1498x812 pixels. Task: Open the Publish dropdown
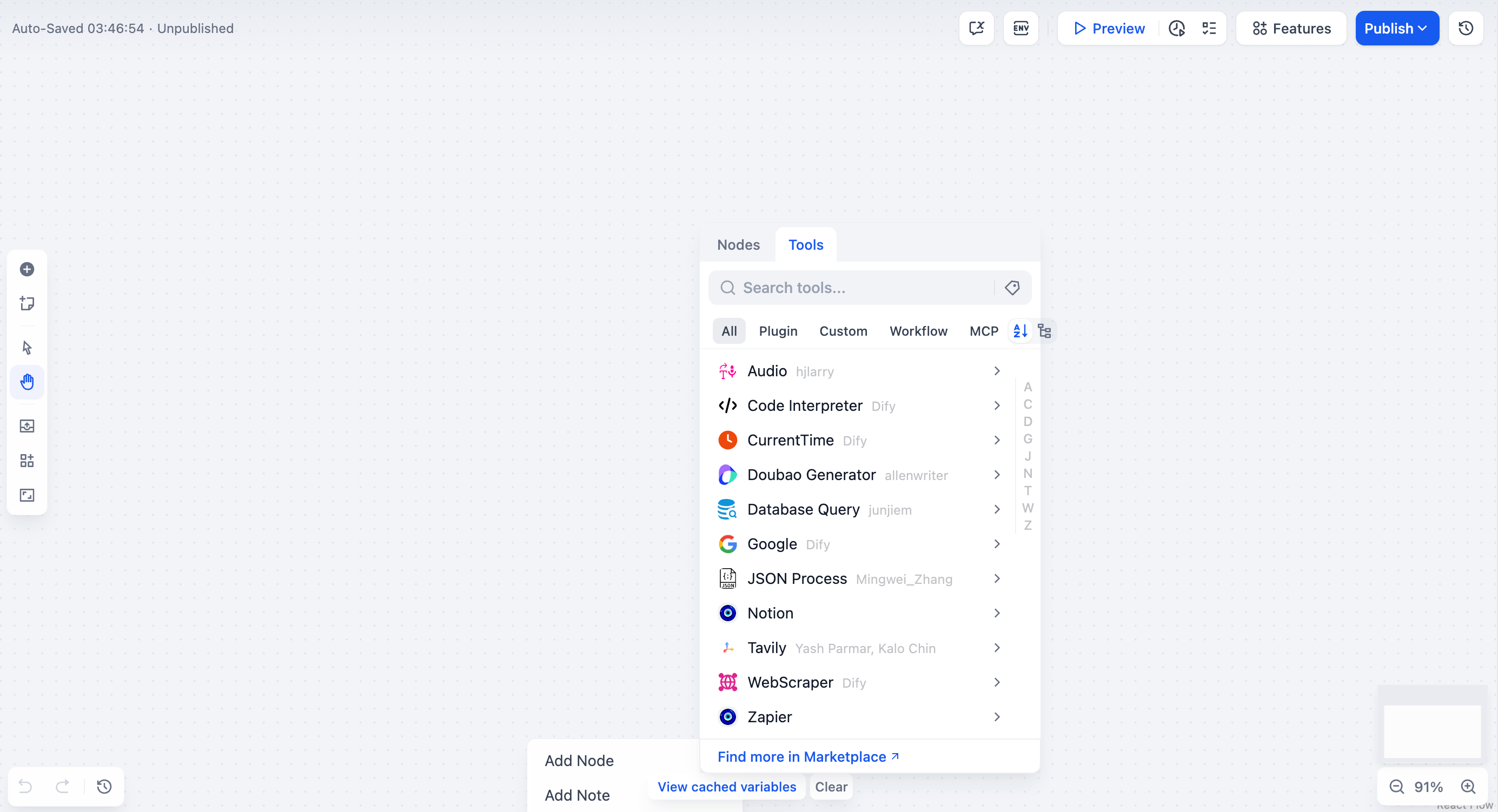click(x=1397, y=28)
